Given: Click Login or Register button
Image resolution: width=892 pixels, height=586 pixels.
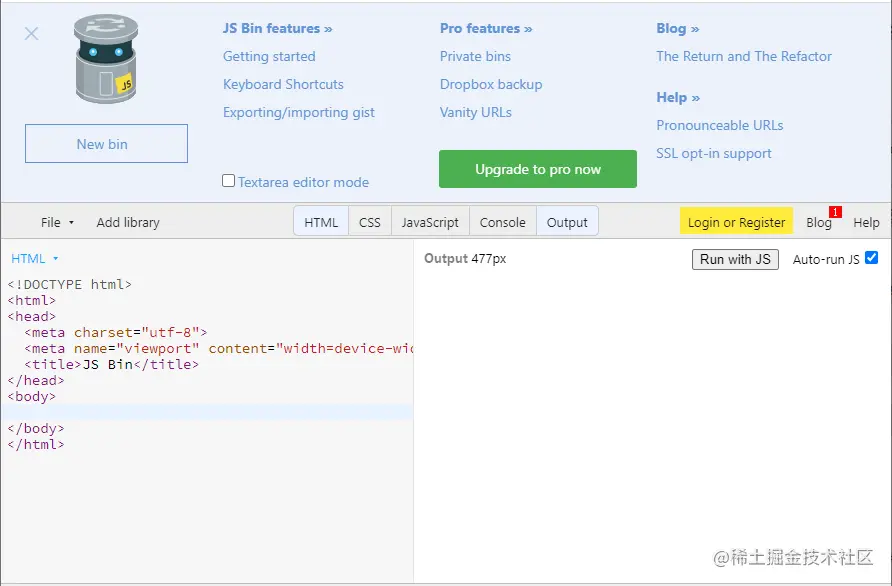Looking at the screenshot, I should 736,222.
